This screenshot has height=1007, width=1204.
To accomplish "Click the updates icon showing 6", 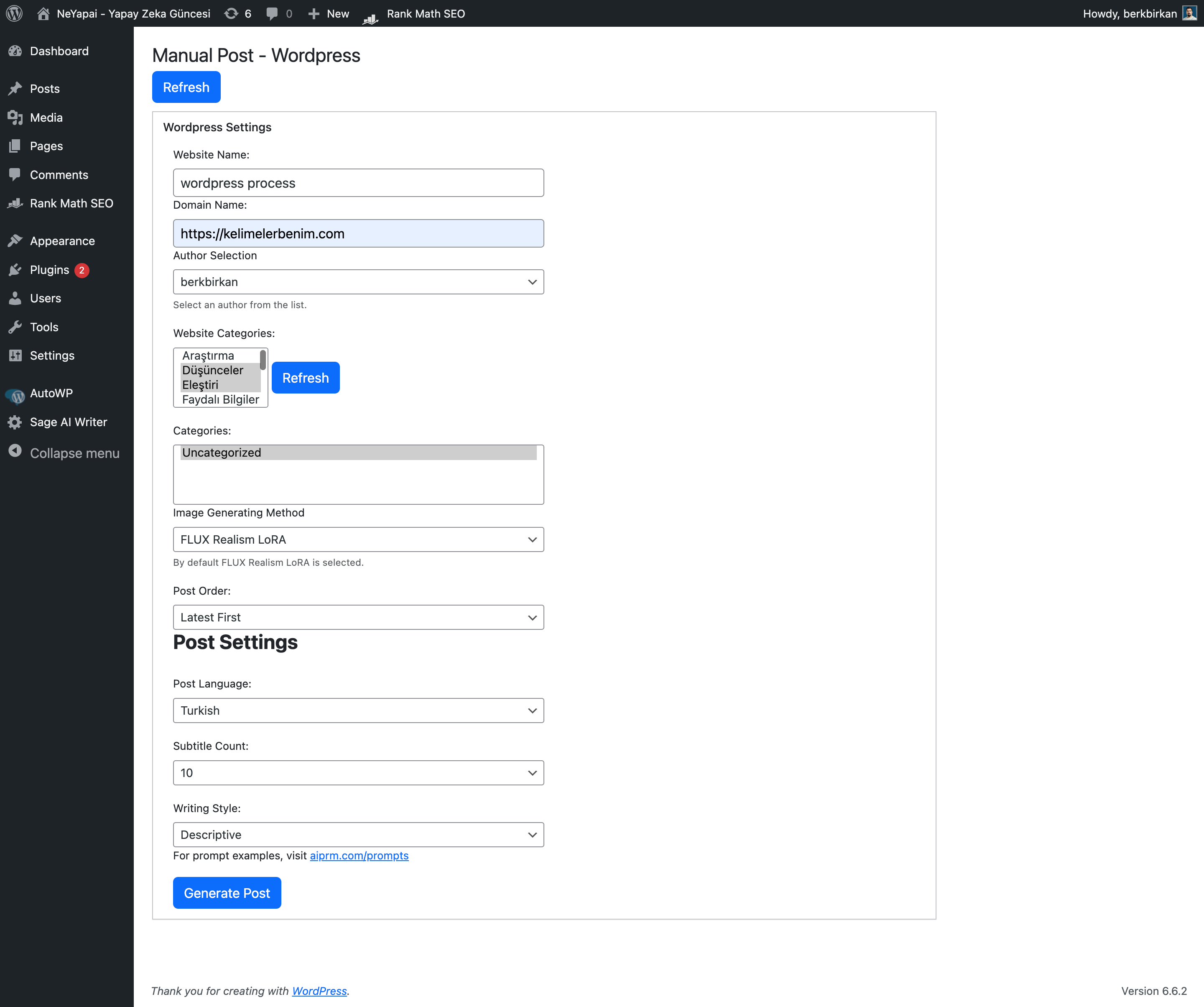I will (x=231, y=13).
